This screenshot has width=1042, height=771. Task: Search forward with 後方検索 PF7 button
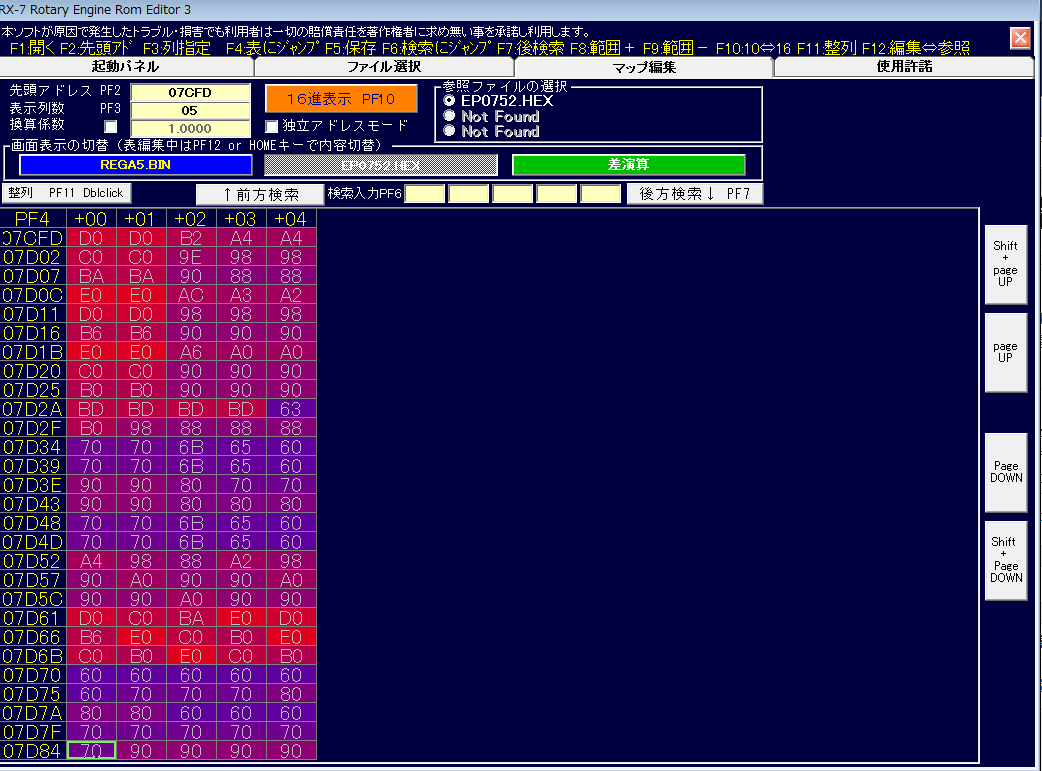click(694, 194)
